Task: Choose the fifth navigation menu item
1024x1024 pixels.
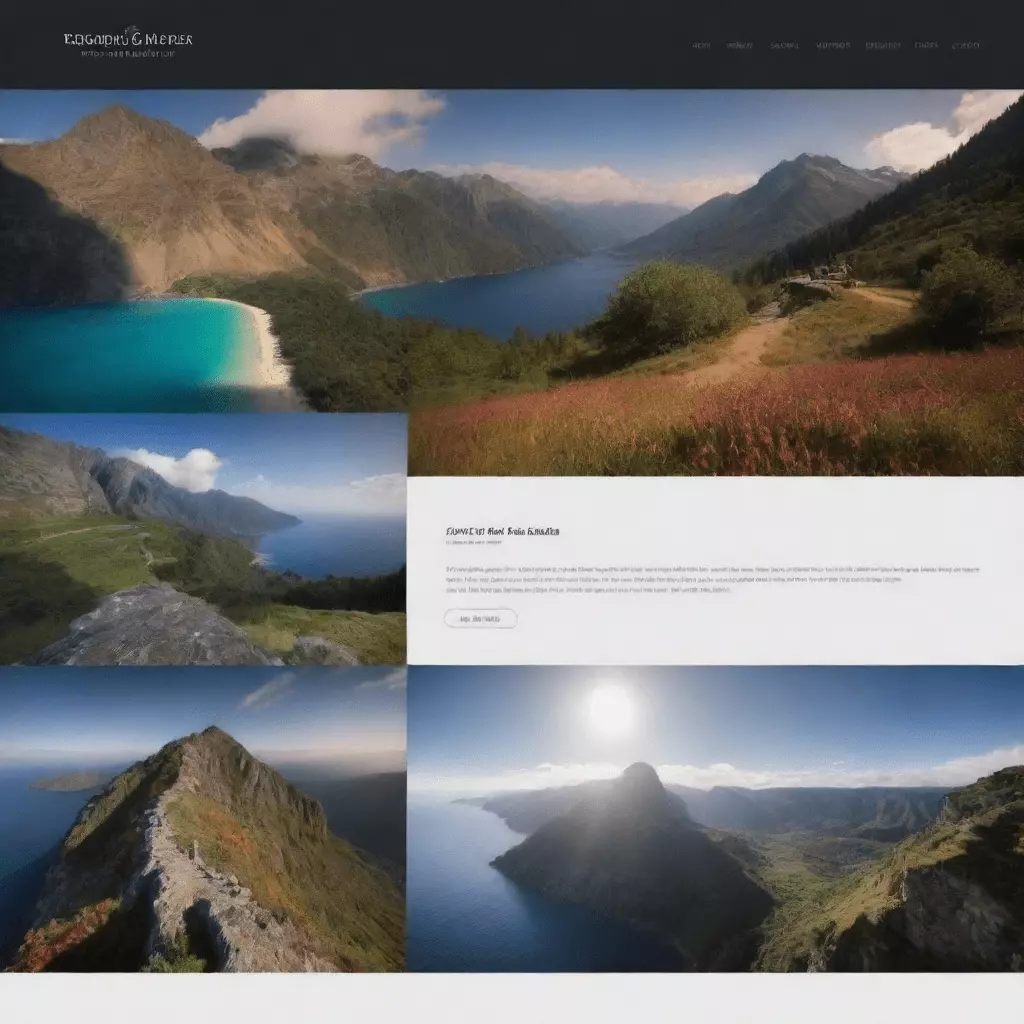Action: coord(883,45)
